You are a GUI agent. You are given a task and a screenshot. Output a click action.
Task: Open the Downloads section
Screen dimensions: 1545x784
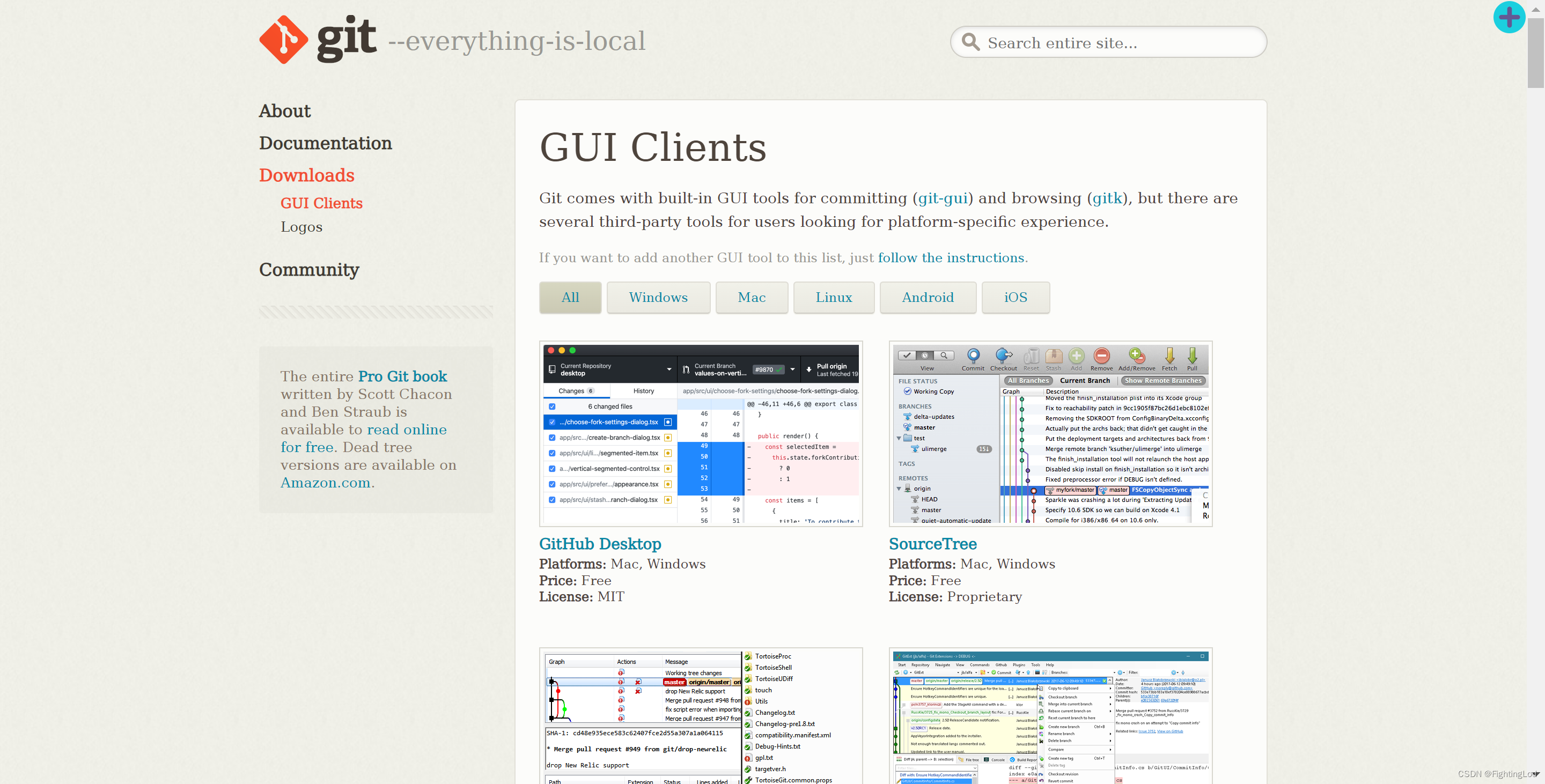(x=306, y=175)
